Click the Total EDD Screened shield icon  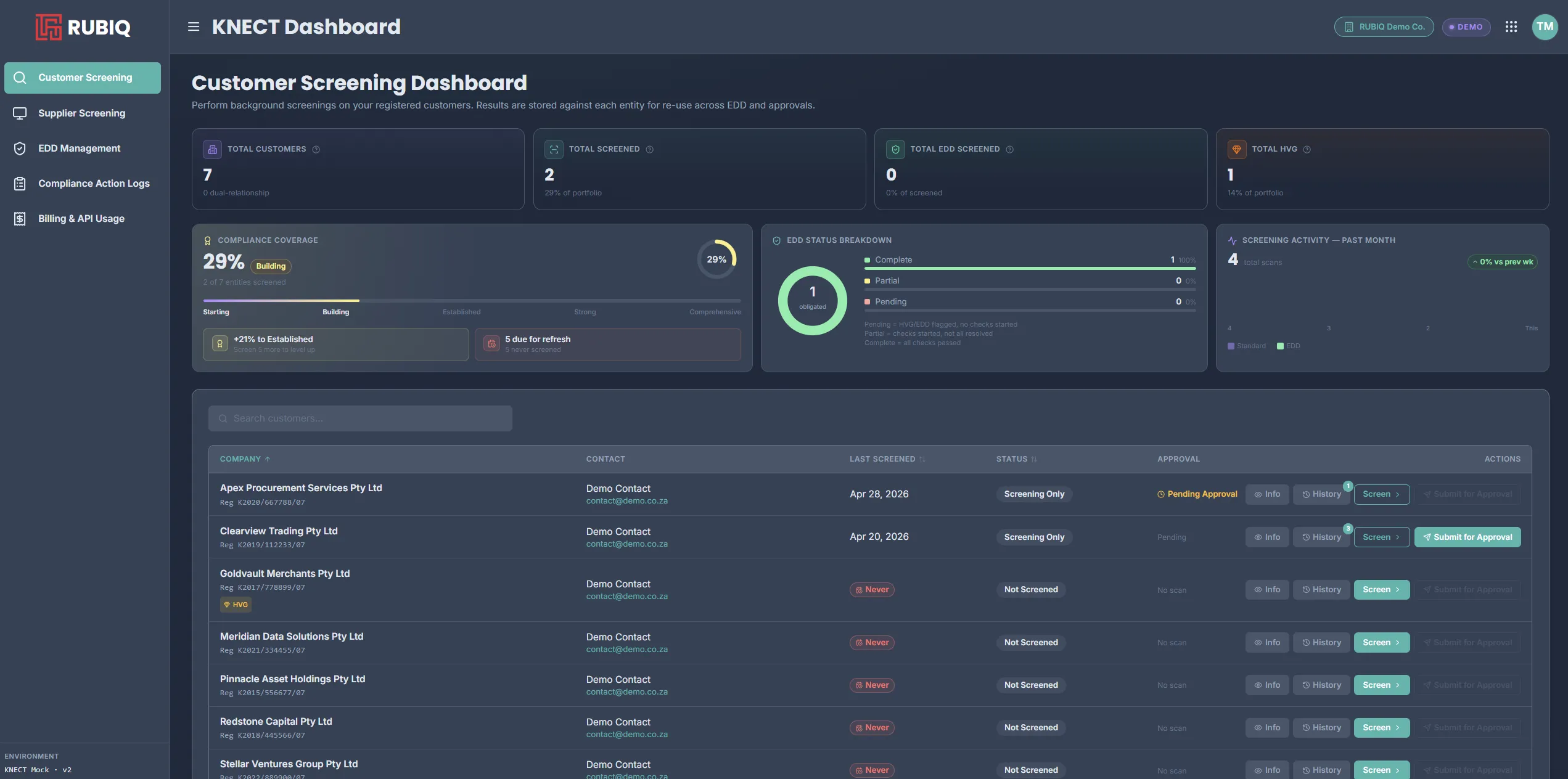[x=895, y=149]
